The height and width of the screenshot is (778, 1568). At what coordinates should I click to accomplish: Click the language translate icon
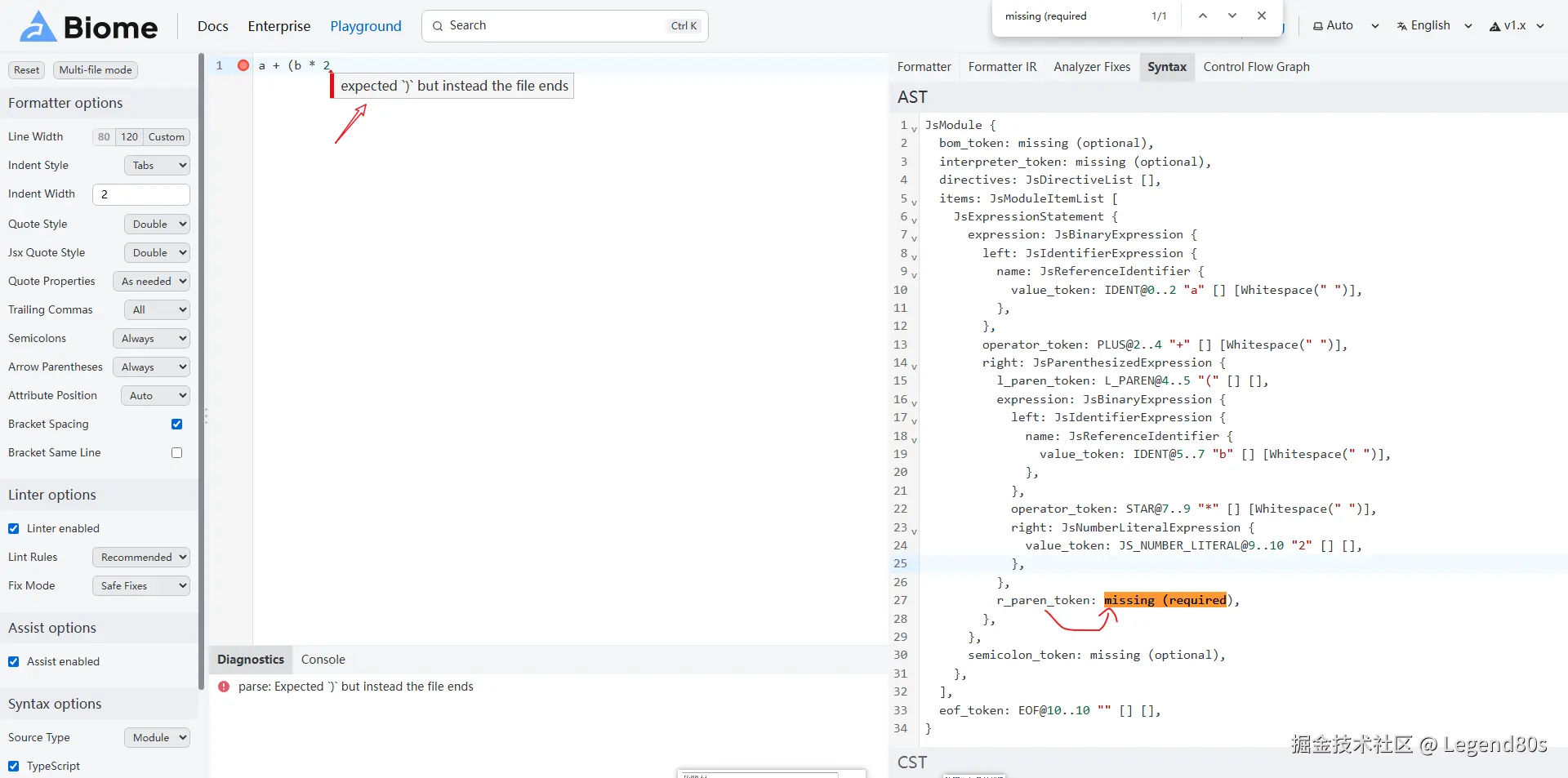[x=1402, y=26]
